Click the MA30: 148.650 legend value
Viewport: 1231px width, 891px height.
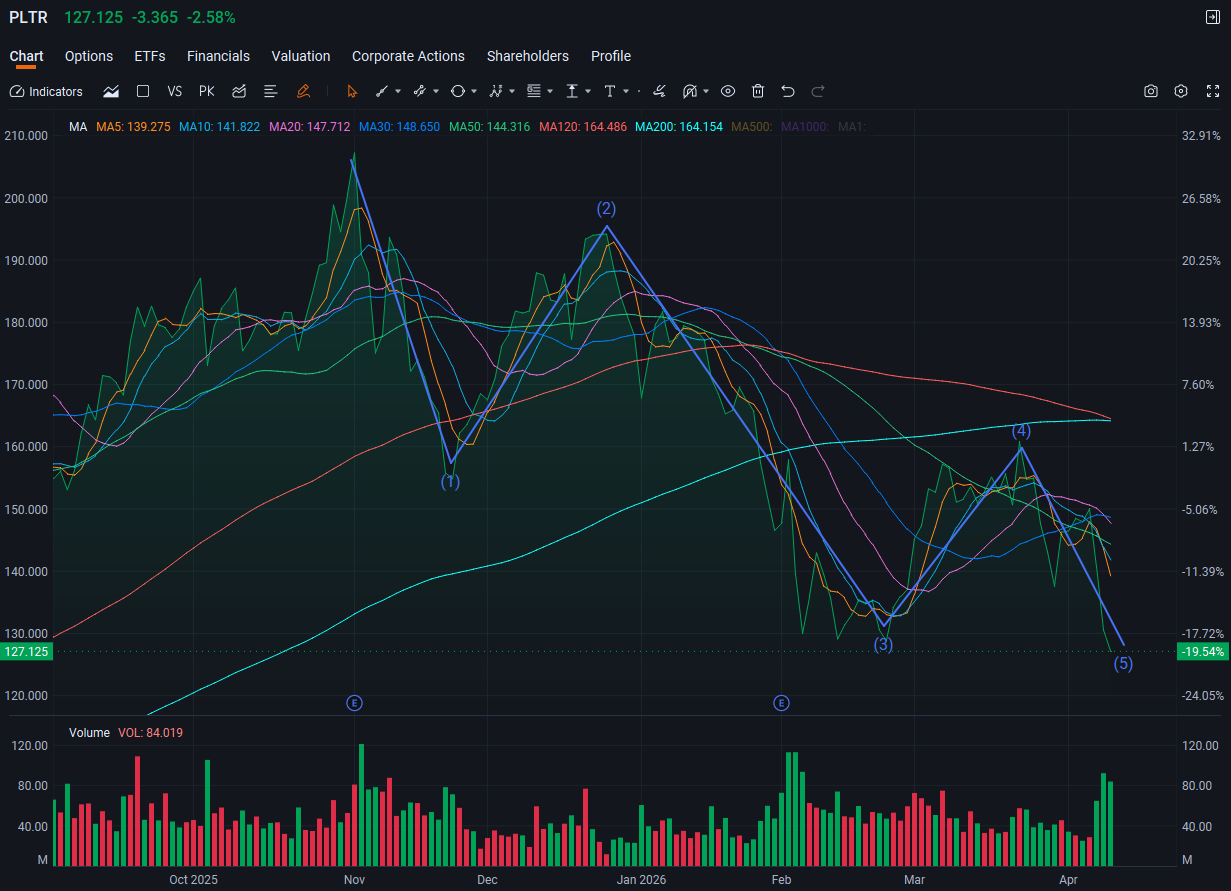399,127
